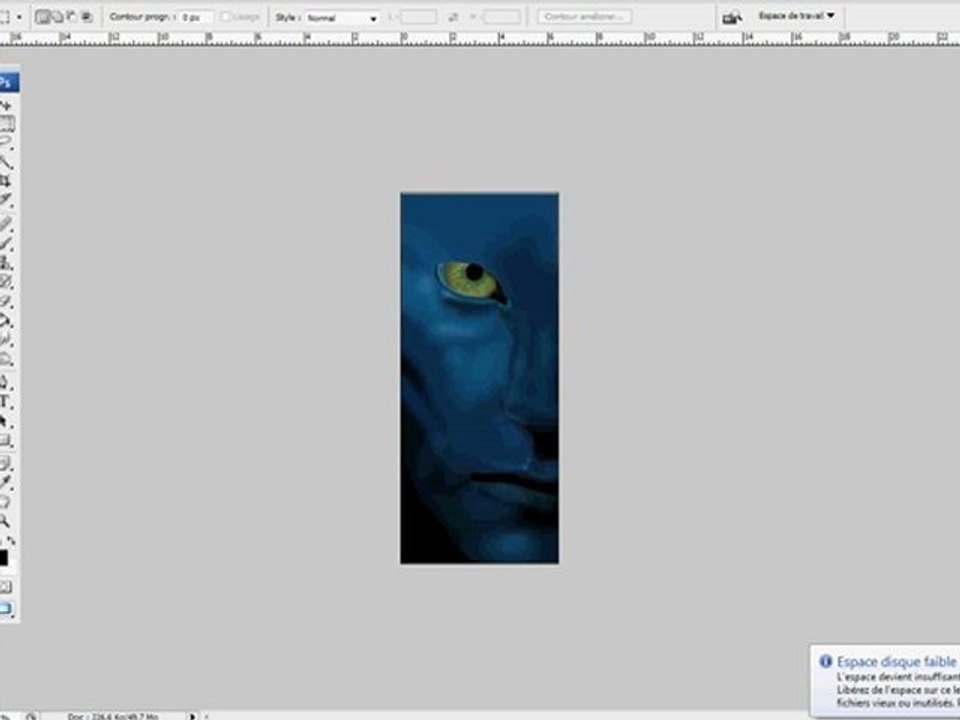
Task: Open the Style dropdown set to Normal
Action: 342,18
